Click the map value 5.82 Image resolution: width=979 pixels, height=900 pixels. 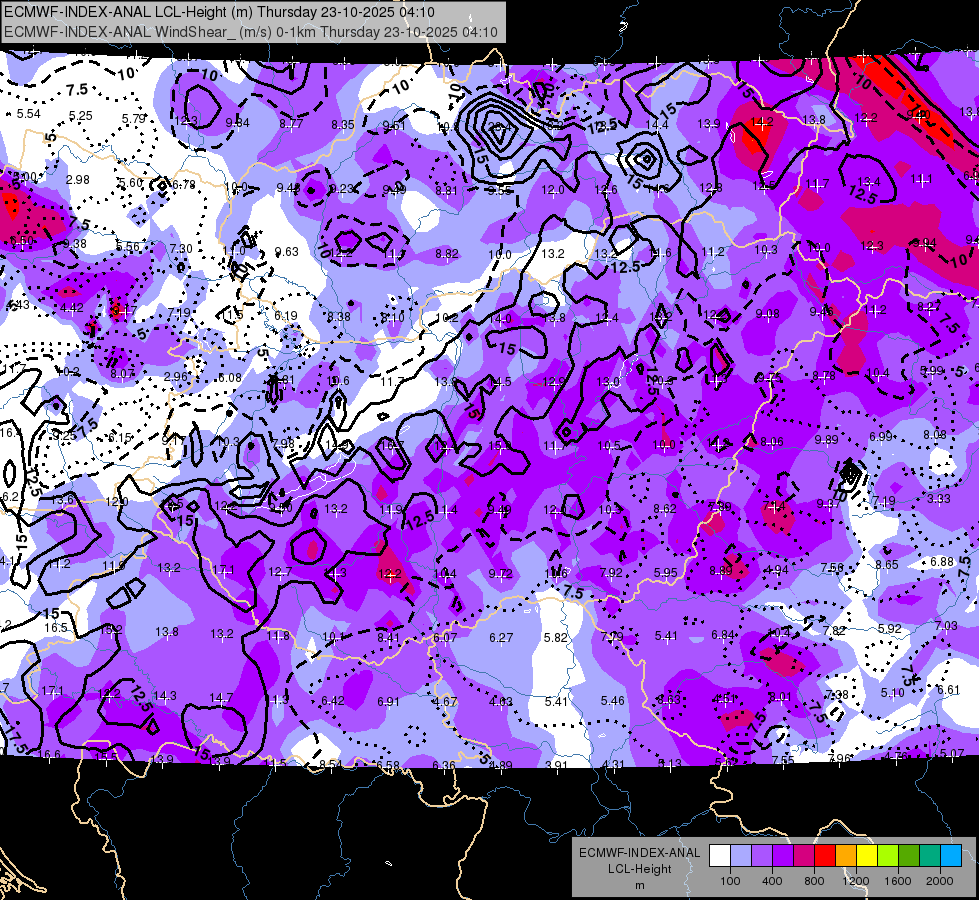pyautogui.click(x=556, y=638)
